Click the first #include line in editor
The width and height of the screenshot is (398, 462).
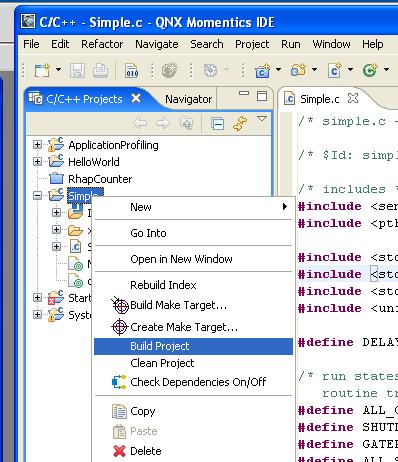tap(347, 206)
